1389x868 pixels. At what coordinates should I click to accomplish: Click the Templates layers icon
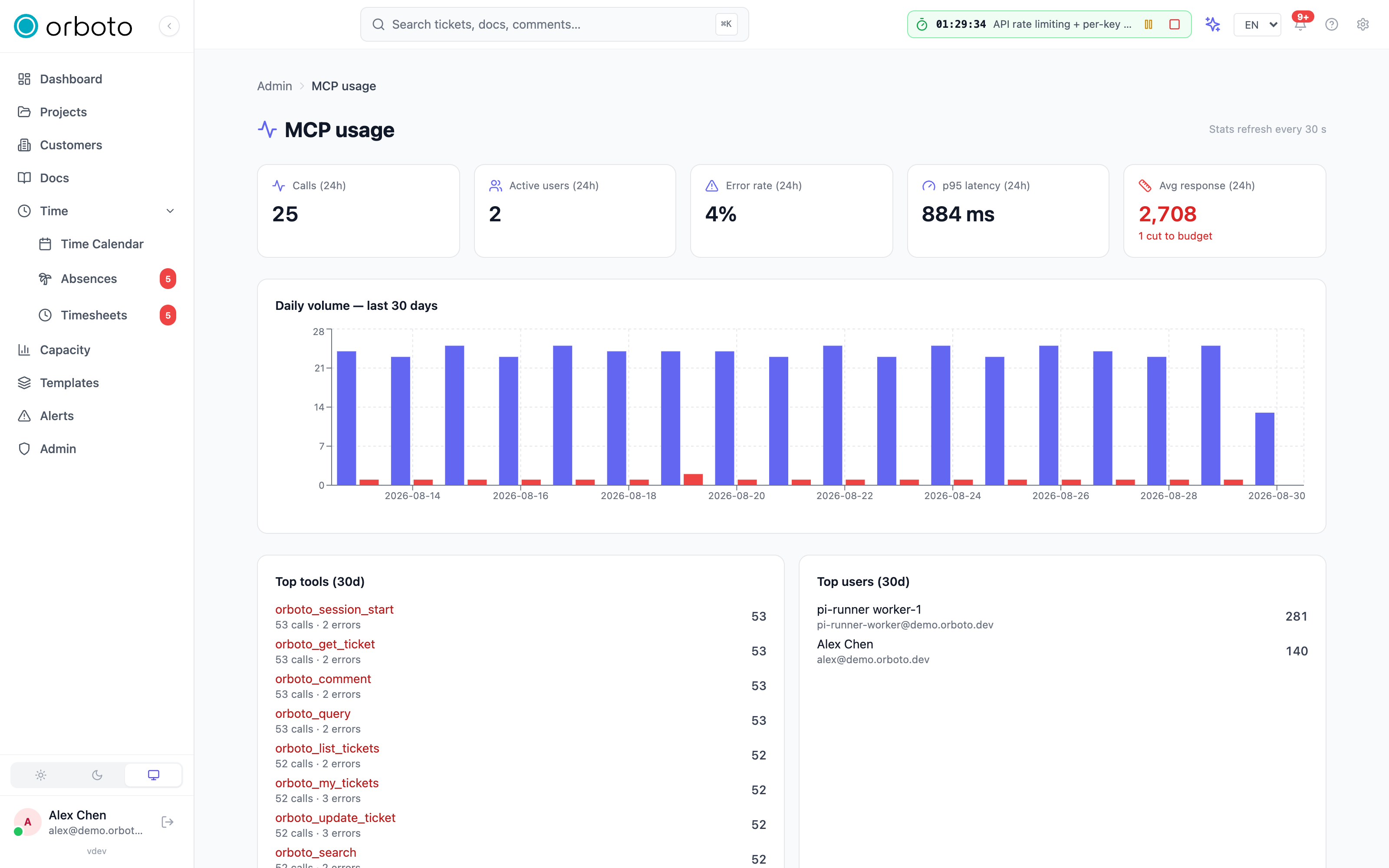pyautogui.click(x=24, y=383)
